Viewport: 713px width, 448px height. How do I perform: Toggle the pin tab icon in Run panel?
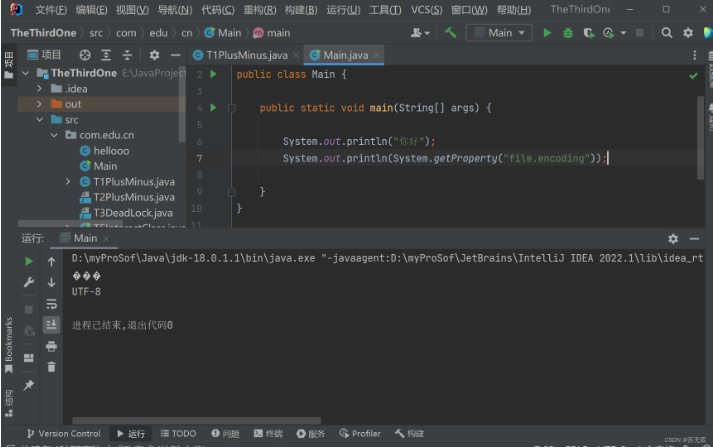[x=29, y=385]
